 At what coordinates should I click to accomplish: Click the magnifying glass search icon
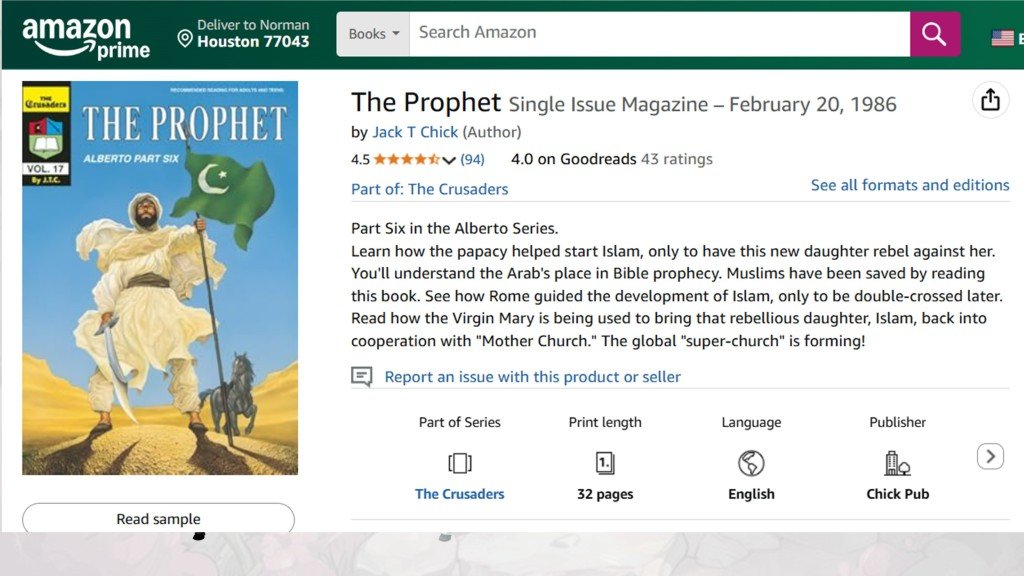[934, 33]
